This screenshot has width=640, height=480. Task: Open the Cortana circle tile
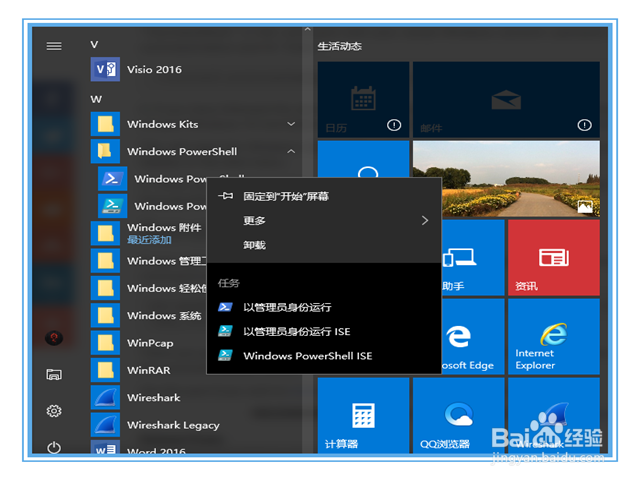(x=363, y=160)
